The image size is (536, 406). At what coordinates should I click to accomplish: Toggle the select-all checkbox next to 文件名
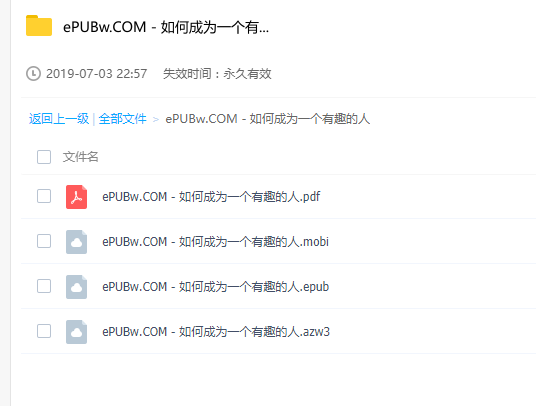(44, 157)
